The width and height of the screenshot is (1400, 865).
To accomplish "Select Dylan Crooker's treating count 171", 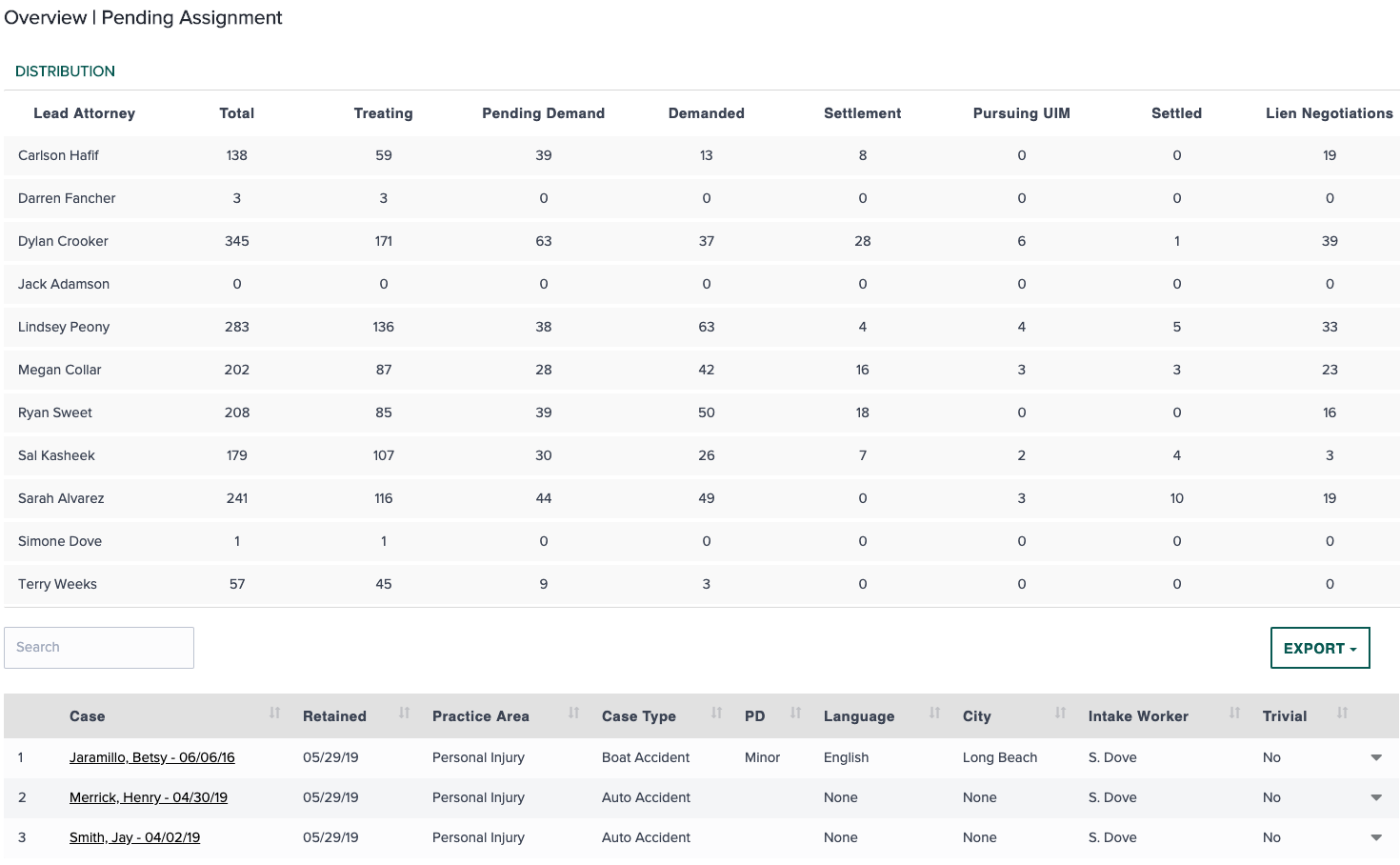I will 384,241.
